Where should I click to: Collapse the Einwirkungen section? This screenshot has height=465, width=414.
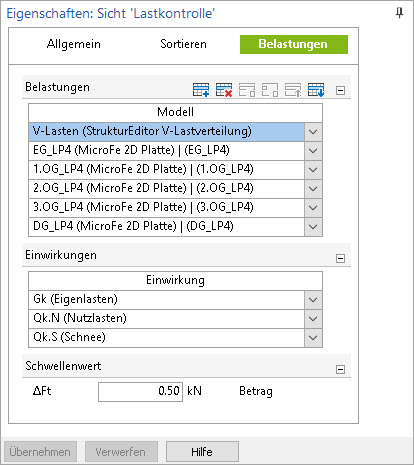pos(340,258)
